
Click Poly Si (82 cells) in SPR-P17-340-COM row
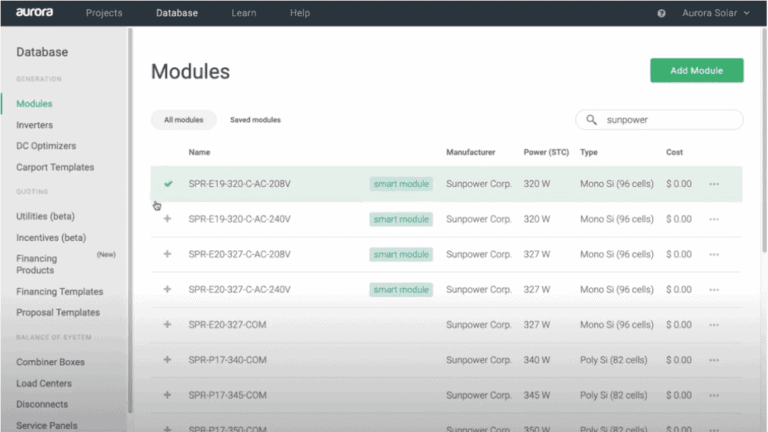point(614,360)
